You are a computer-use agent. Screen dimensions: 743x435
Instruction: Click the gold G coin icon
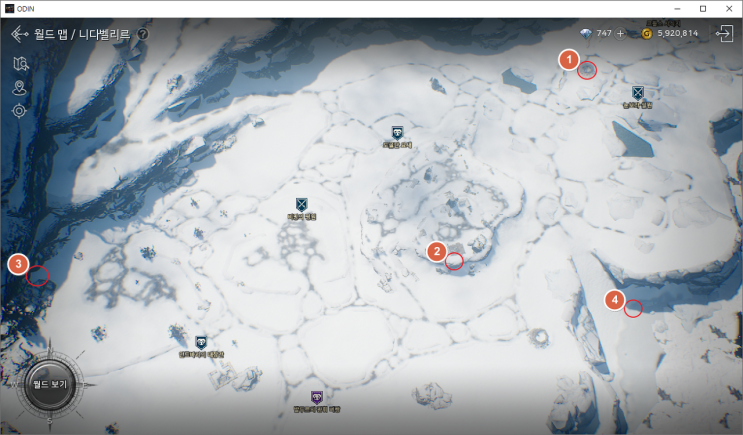coord(646,34)
